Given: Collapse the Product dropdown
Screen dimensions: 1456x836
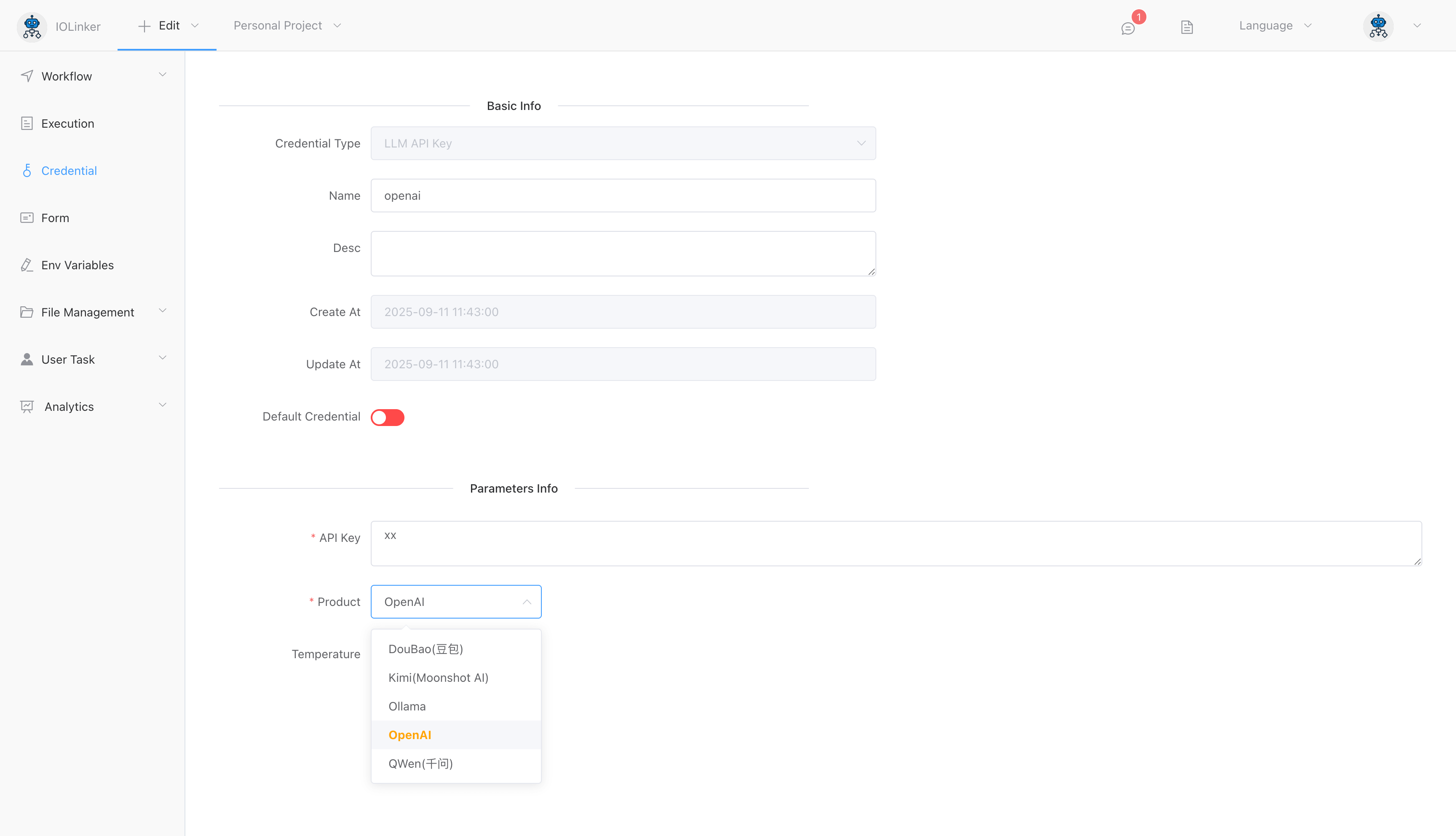Looking at the screenshot, I should [x=526, y=602].
